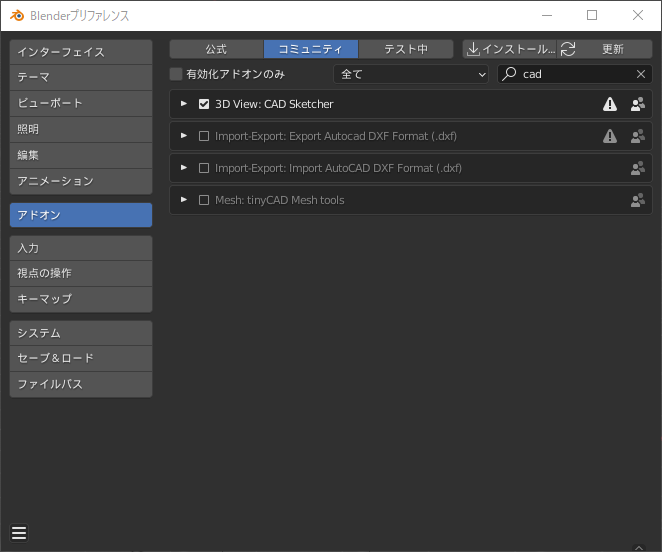The image size is (662, 552).
Task: Open セーブ＆ロード preferences section
Action: point(81,358)
